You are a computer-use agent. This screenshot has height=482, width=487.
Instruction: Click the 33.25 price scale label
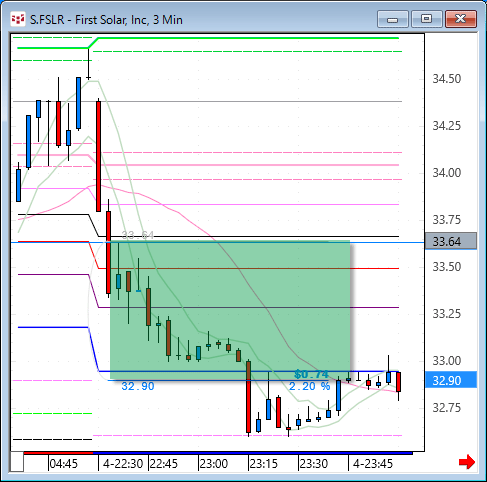click(x=447, y=314)
